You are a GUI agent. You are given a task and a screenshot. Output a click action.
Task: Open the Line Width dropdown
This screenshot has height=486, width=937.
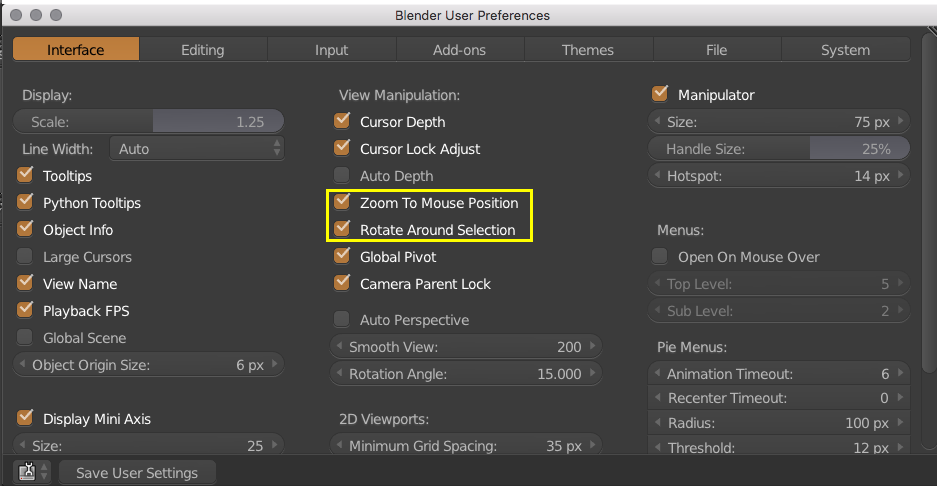pyautogui.click(x=197, y=149)
